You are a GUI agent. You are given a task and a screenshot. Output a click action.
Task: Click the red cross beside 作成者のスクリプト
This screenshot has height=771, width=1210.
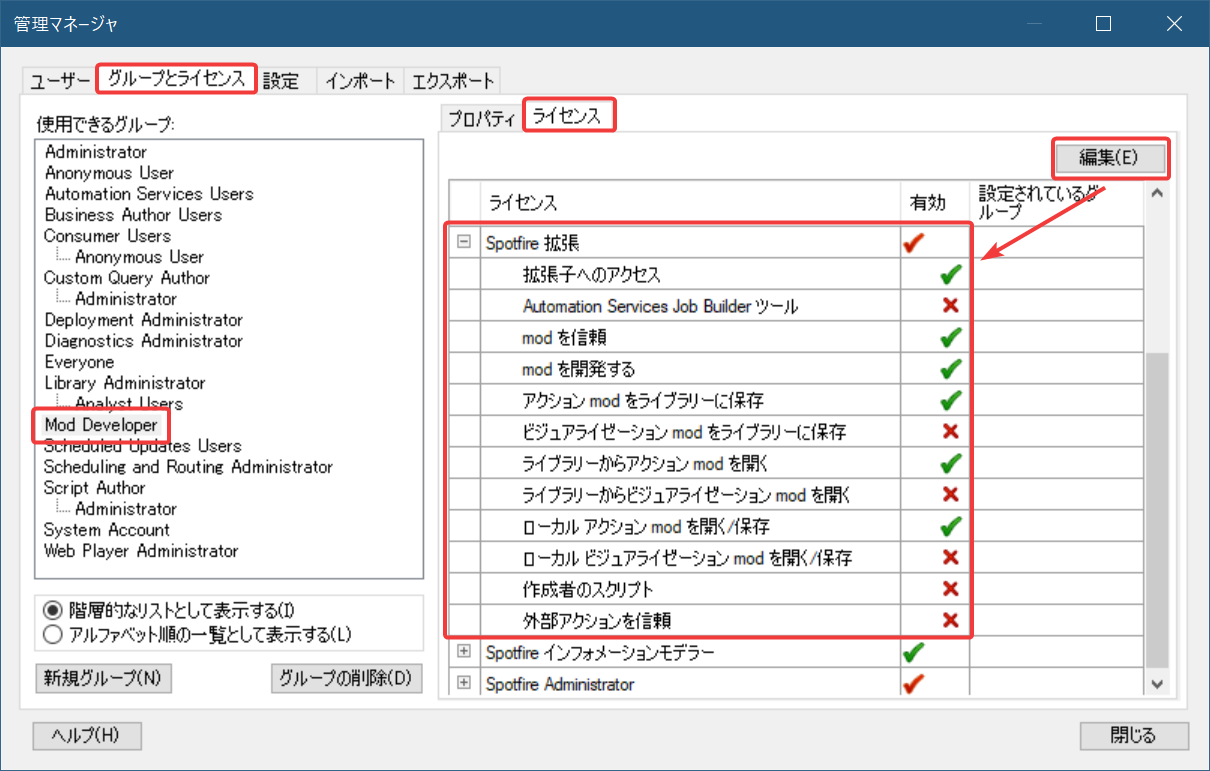tap(951, 589)
